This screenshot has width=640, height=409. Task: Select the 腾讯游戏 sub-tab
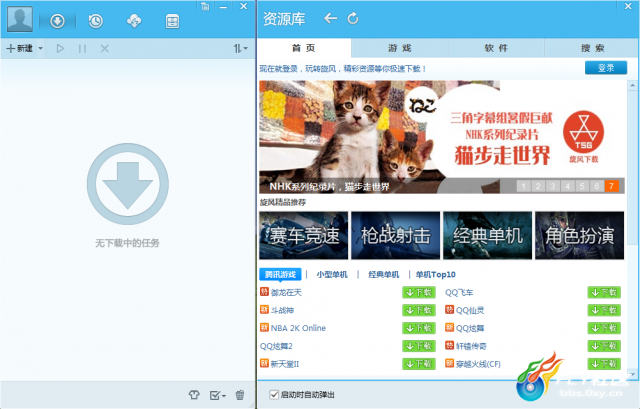pyautogui.click(x=280, y=274)
